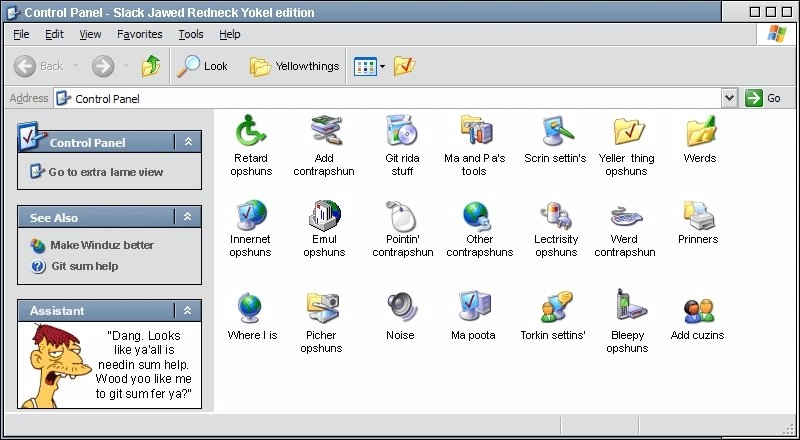
Task: Open the Favorites menu
Action: pos(139,34)
